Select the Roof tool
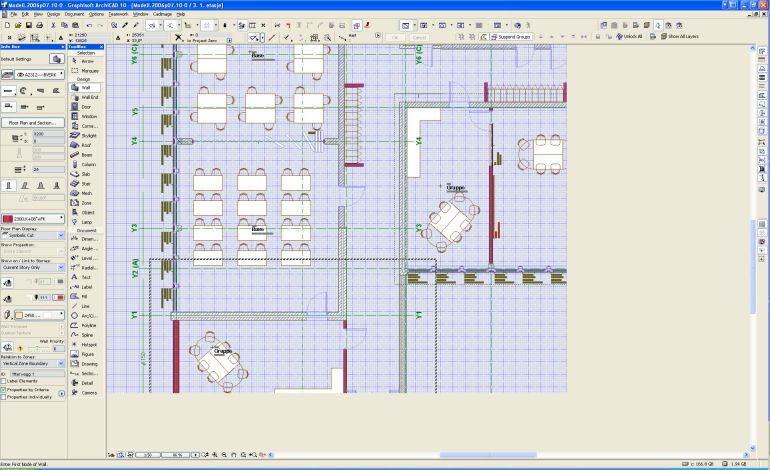 [86, 145]
